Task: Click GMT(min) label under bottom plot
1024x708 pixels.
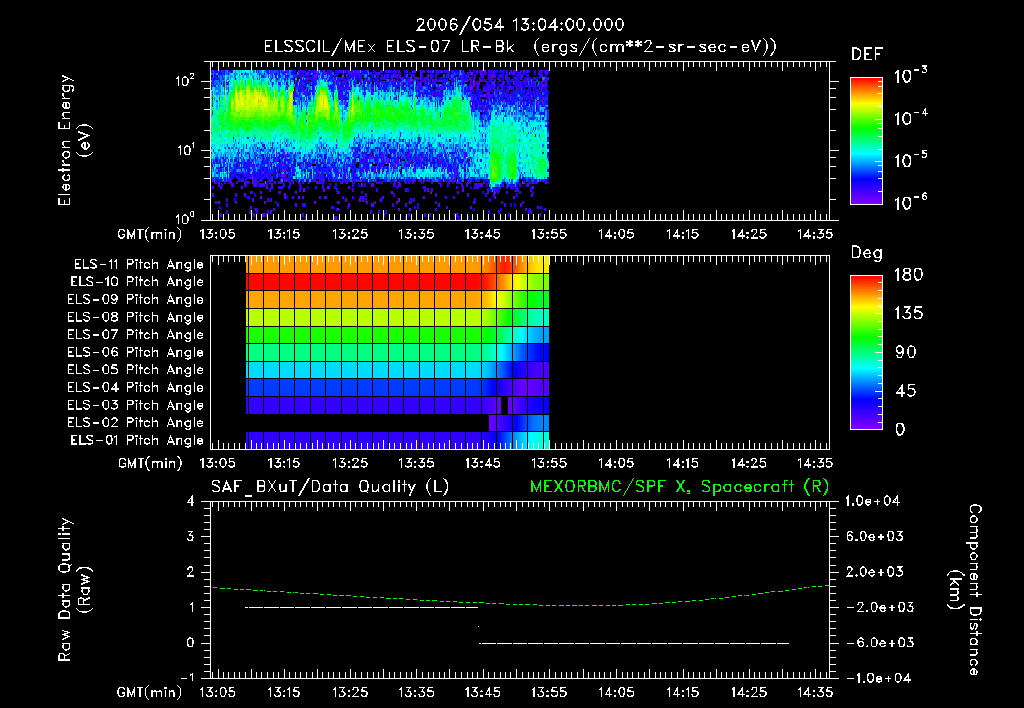Action: [x=150, y=692]
